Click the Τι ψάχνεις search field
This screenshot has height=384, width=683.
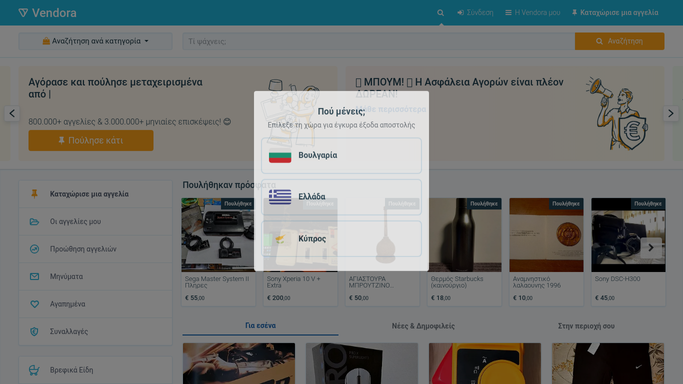coord(379,41)
